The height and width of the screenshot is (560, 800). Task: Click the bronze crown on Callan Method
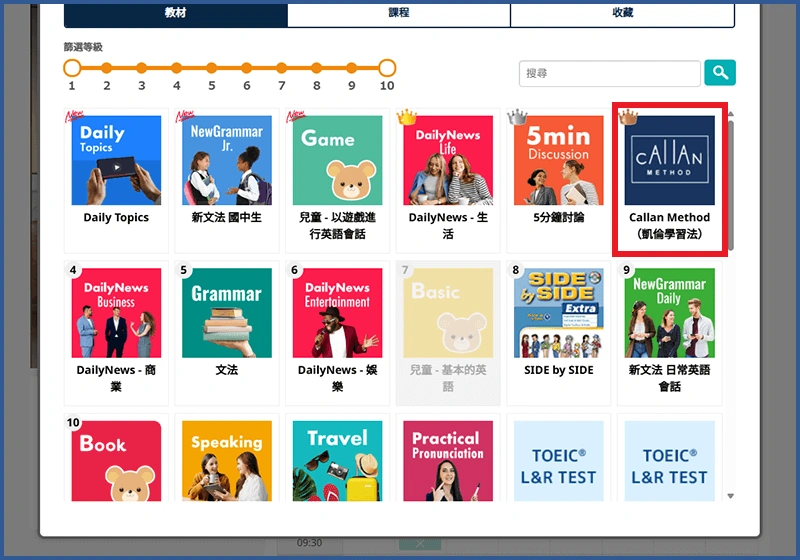628,117
